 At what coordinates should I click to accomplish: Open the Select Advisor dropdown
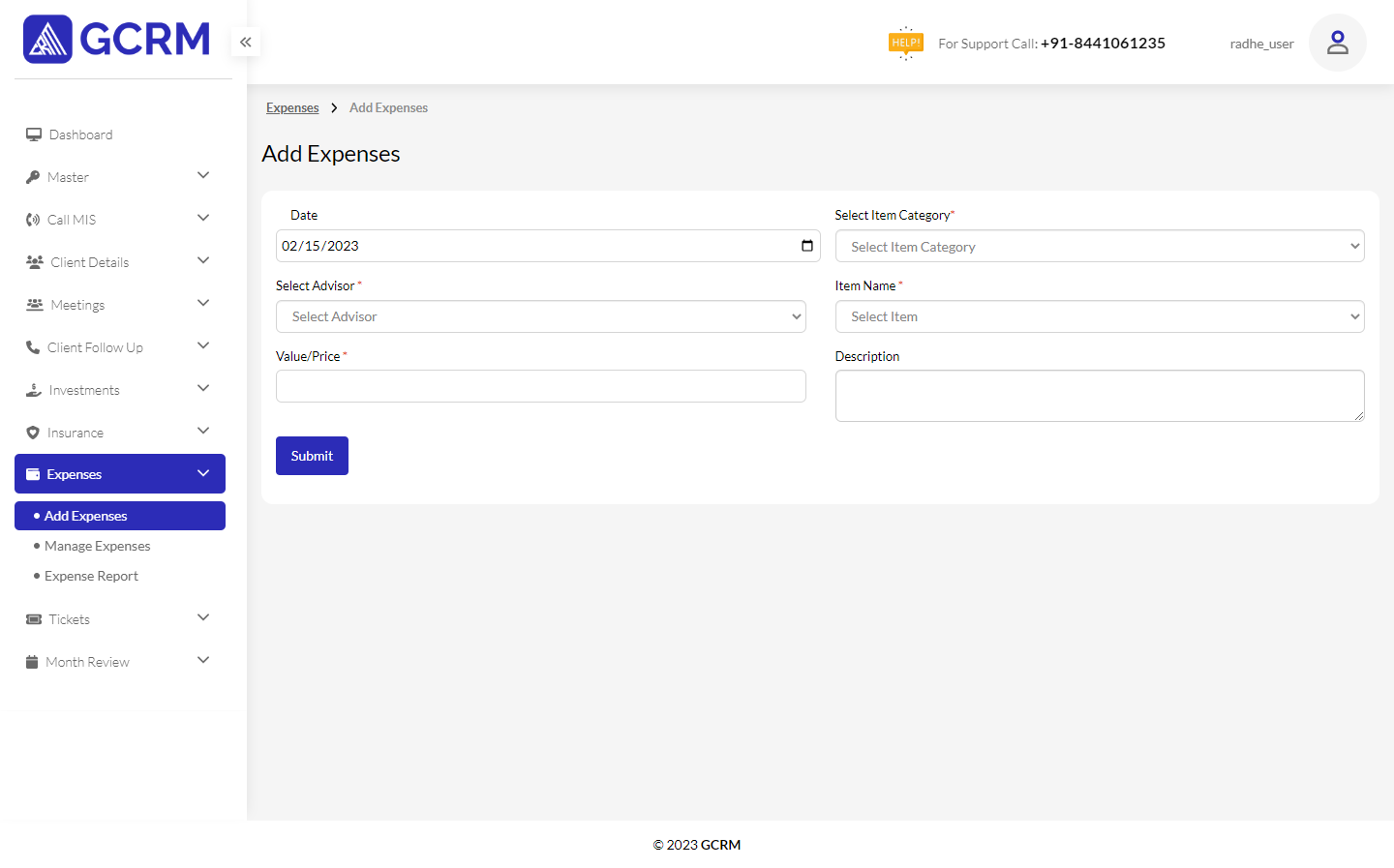point(540,316)
